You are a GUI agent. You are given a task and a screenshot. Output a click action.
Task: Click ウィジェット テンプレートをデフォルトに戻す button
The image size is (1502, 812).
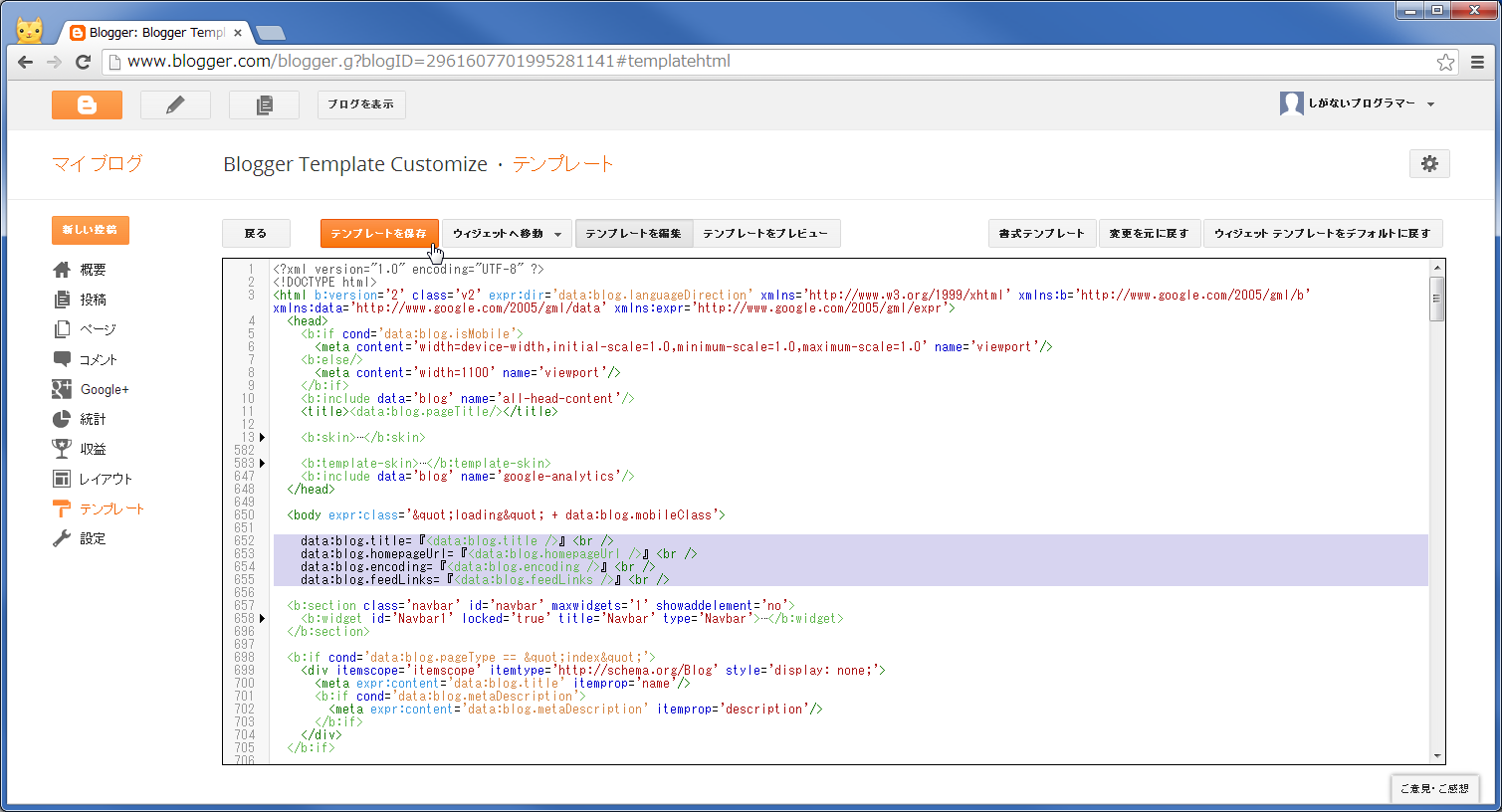click(x=1322, y=234)
